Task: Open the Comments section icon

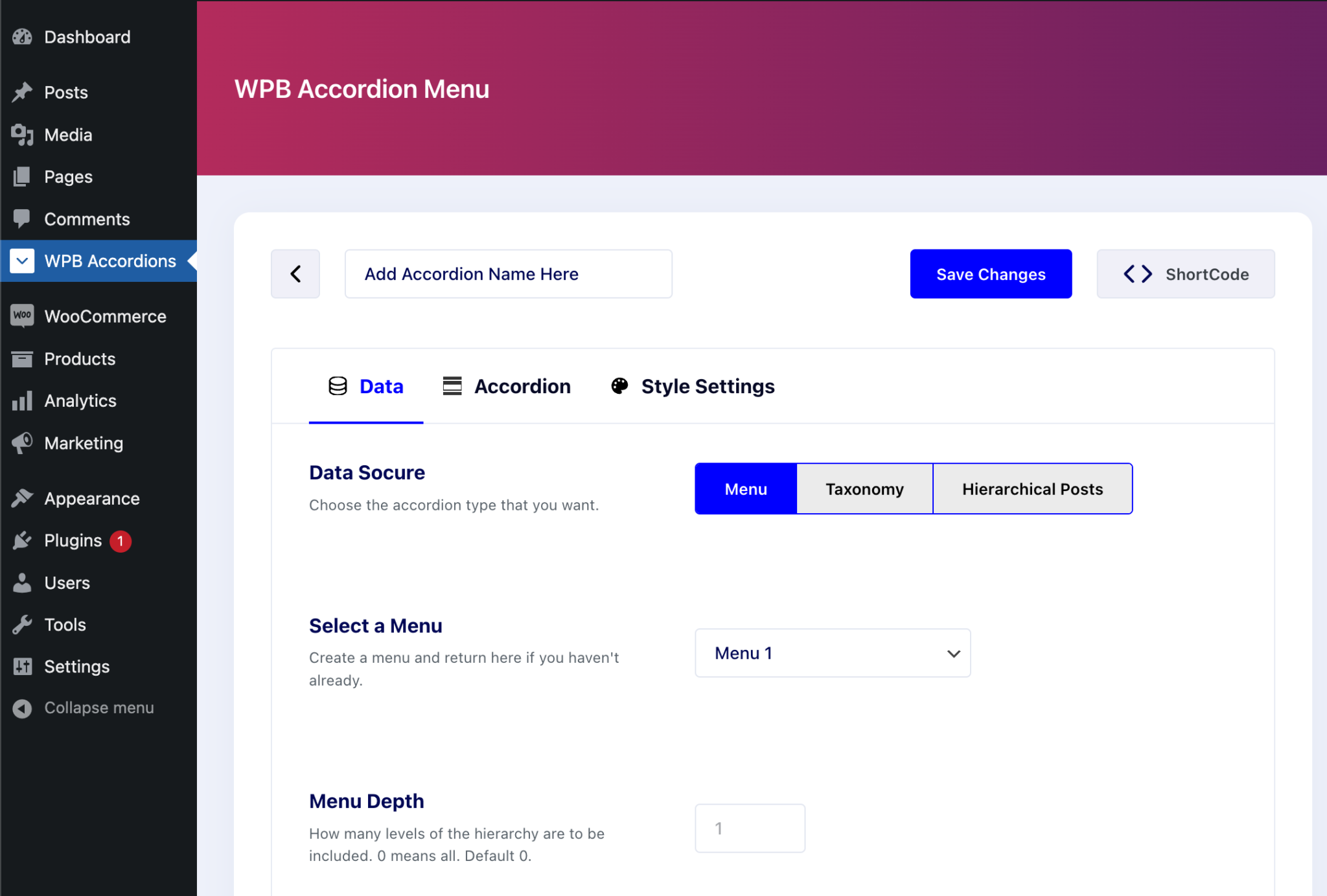Action: click(x=23, y=219)
